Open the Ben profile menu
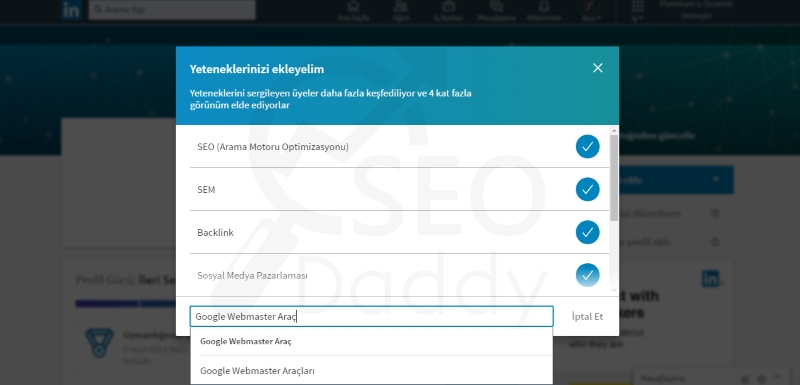Screen dimensions: 800x385 pyautogui.click(x=591, y=11)
